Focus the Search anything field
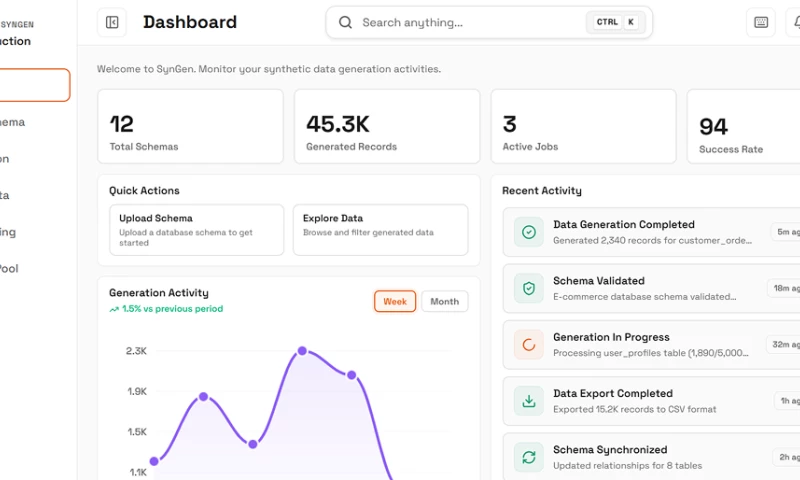 [489, 22]
